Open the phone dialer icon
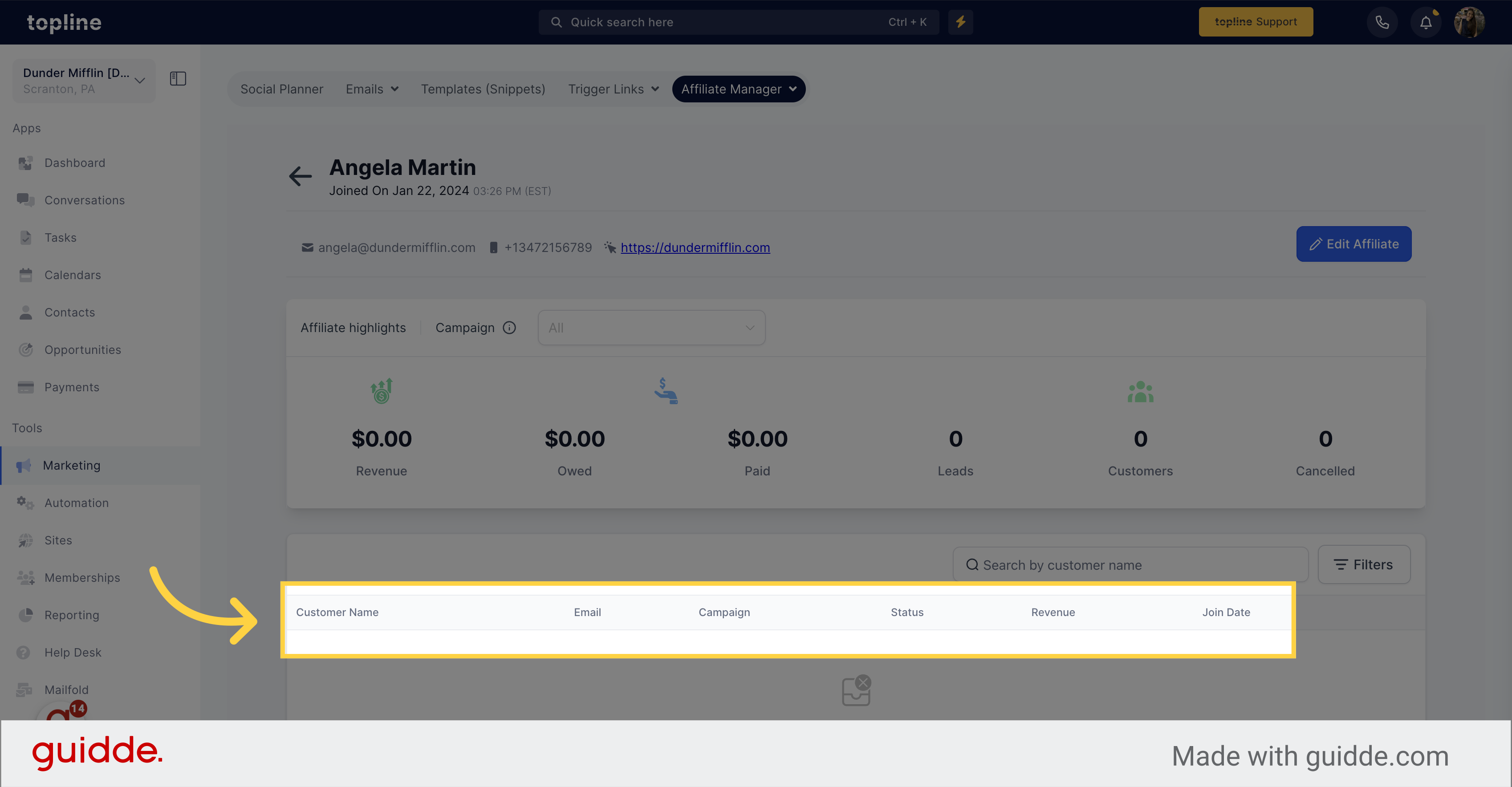1512x787 pixels. point(1382,22)
